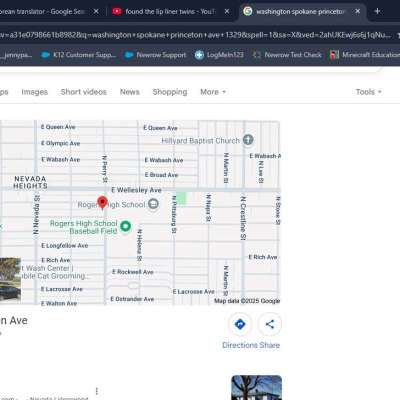Switch to News search results

[x=130, y=92]
